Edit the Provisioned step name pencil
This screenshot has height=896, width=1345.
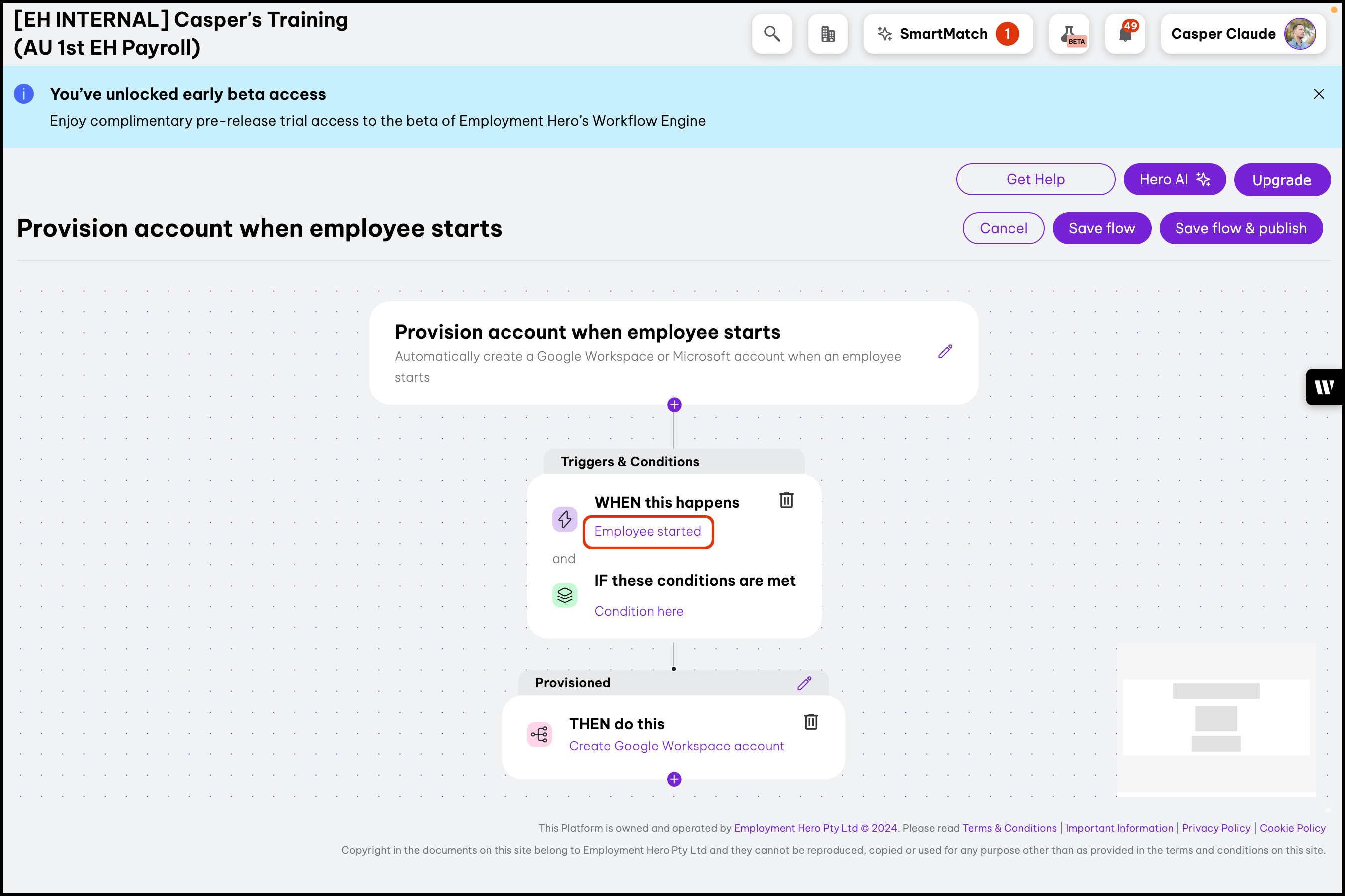coord(804,683)
